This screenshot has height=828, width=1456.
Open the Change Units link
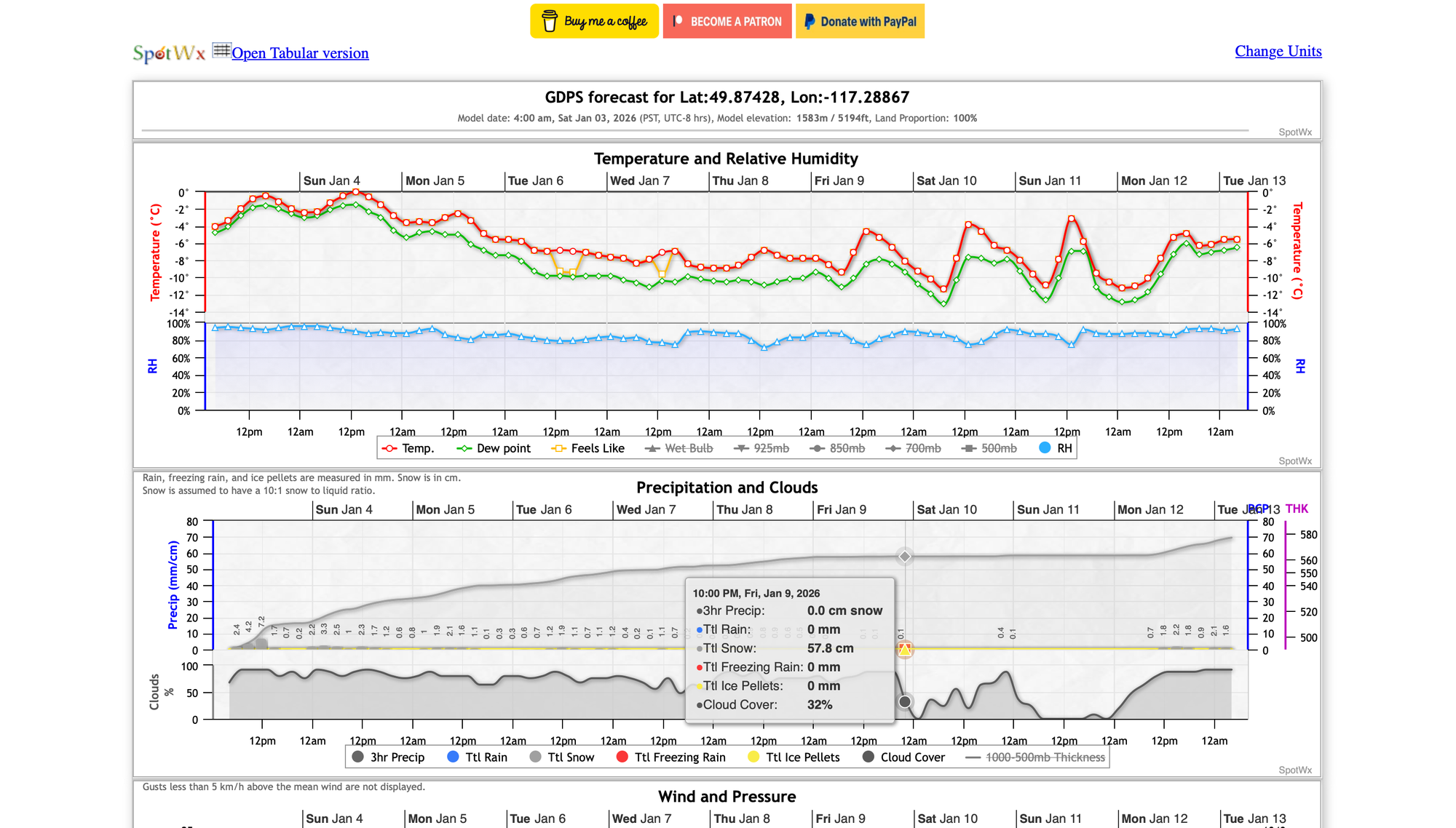pos(1278,51)
